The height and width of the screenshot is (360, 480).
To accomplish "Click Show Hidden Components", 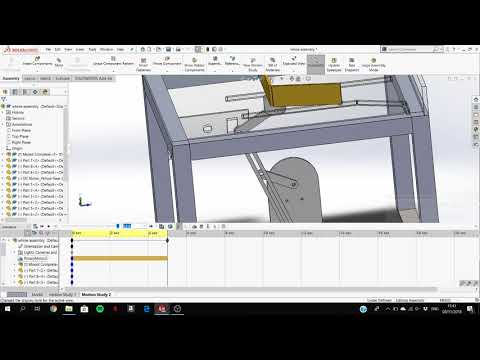I will coord(194,64).
